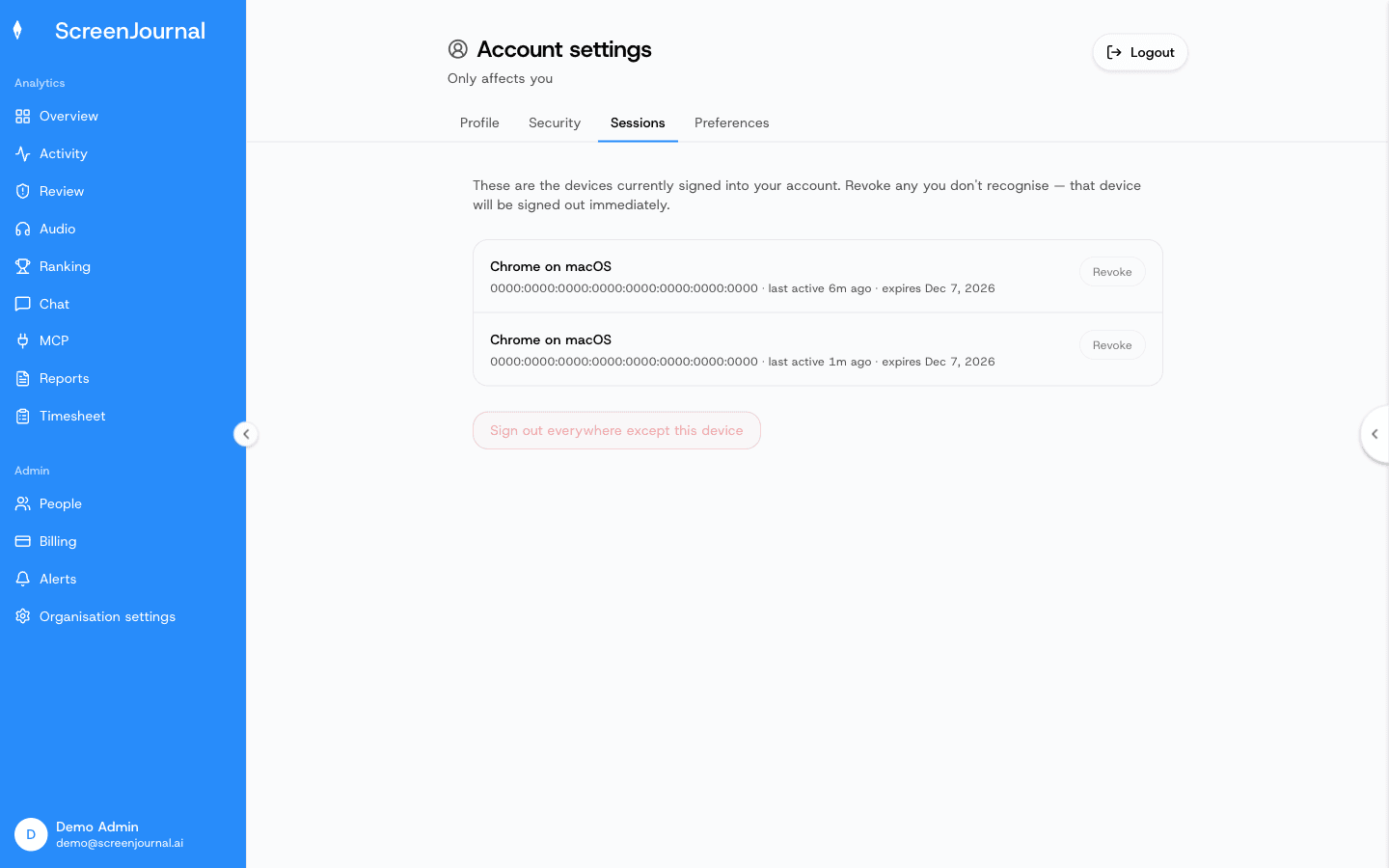
Task: Revoke the session last active 1m ago
Action: pos(1112,345)
